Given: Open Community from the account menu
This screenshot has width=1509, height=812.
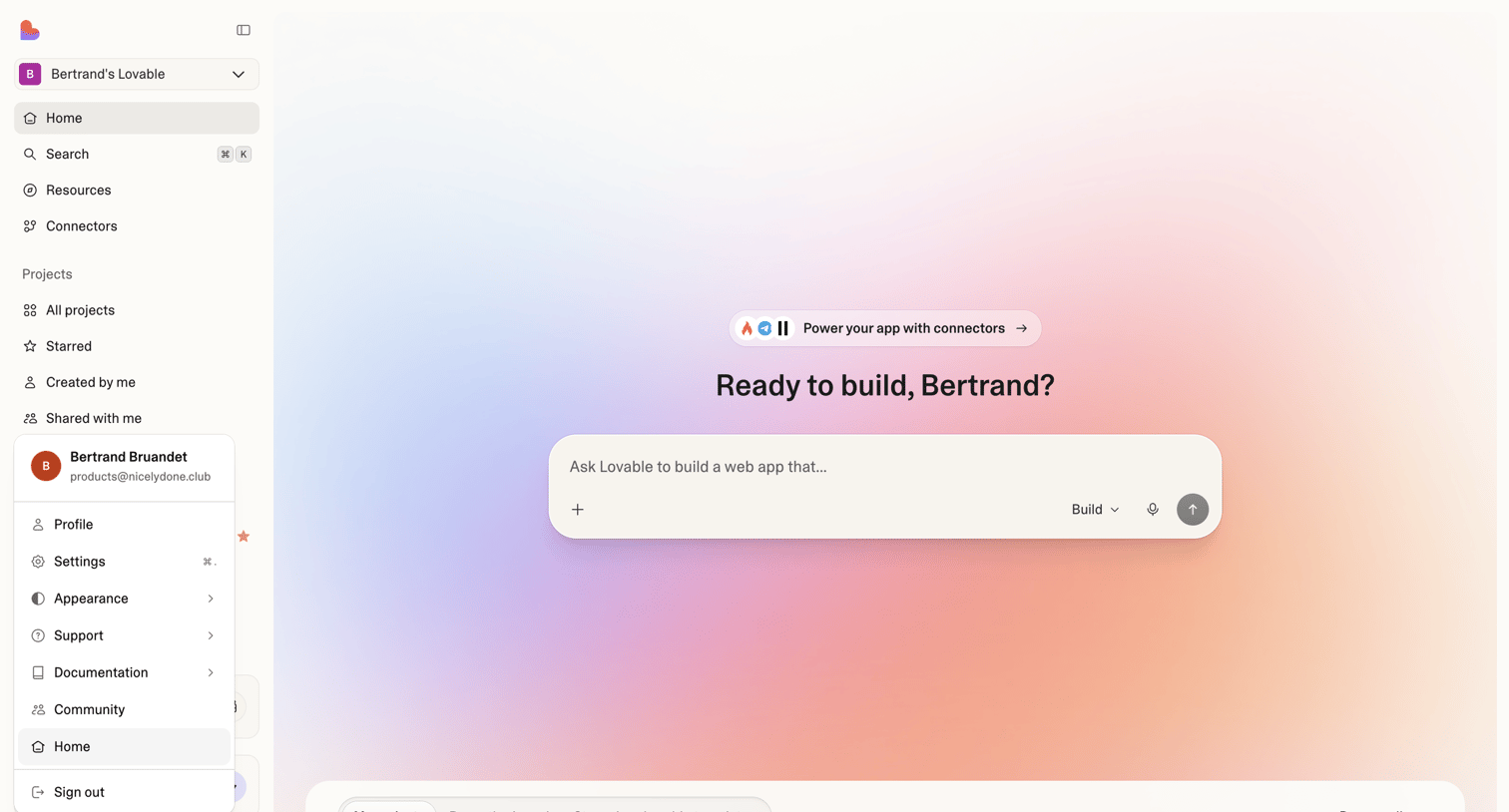Looking at the screenshot, I should point(124,709).
